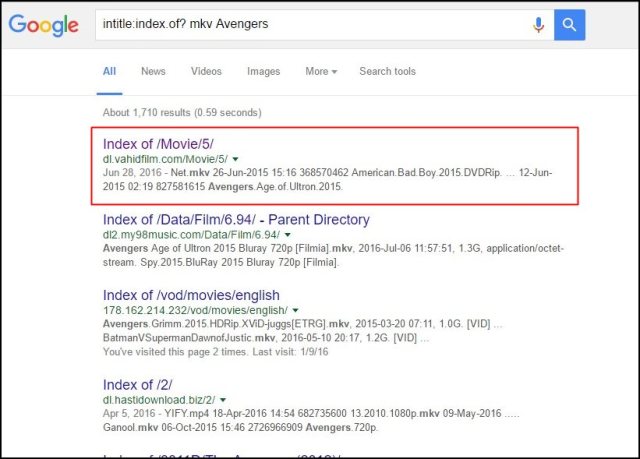
Task: Open Index of /Data/Film/6.94/ result
Action: (x=236, y=219)
